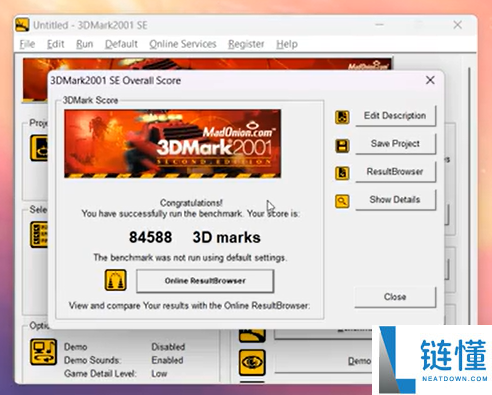Click the 3DMark2001 SE title bar app icon
Image resolution: width=492 pixels, height=395 pixels.
click(22, 25)
